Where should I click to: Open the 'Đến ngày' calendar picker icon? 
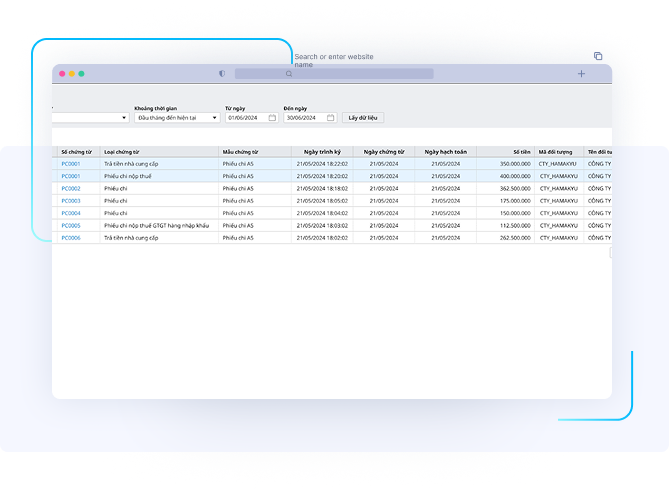tap(330, 118)
